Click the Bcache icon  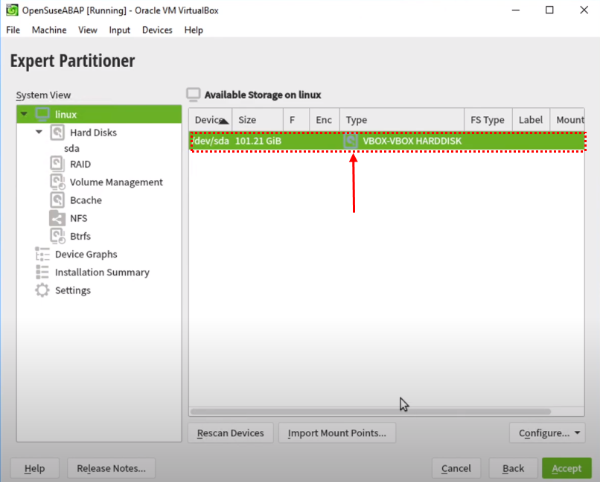(x=57, y=200)
